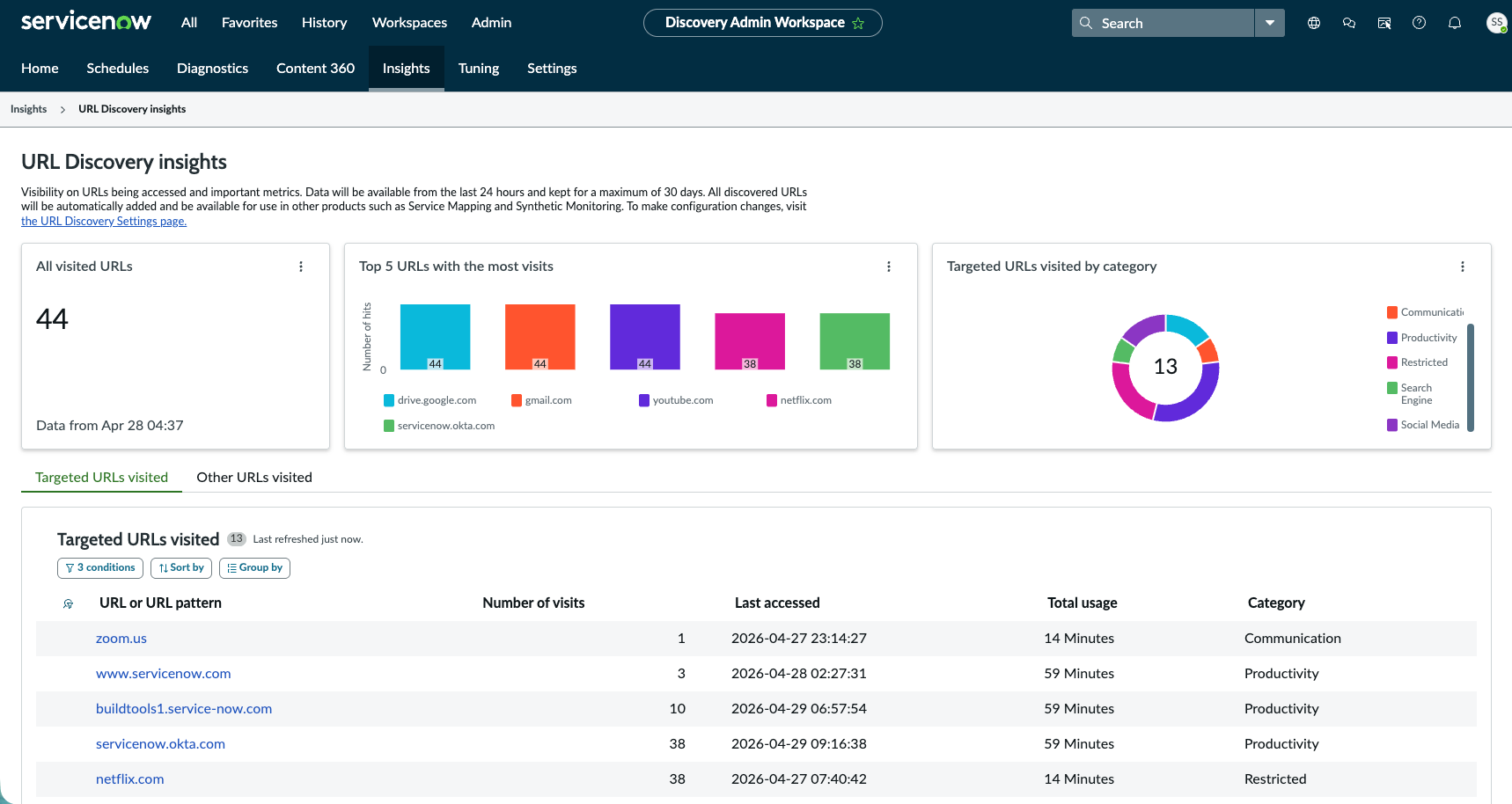
Task: Sort by Number of visits column header
Action: pos(533,603)
